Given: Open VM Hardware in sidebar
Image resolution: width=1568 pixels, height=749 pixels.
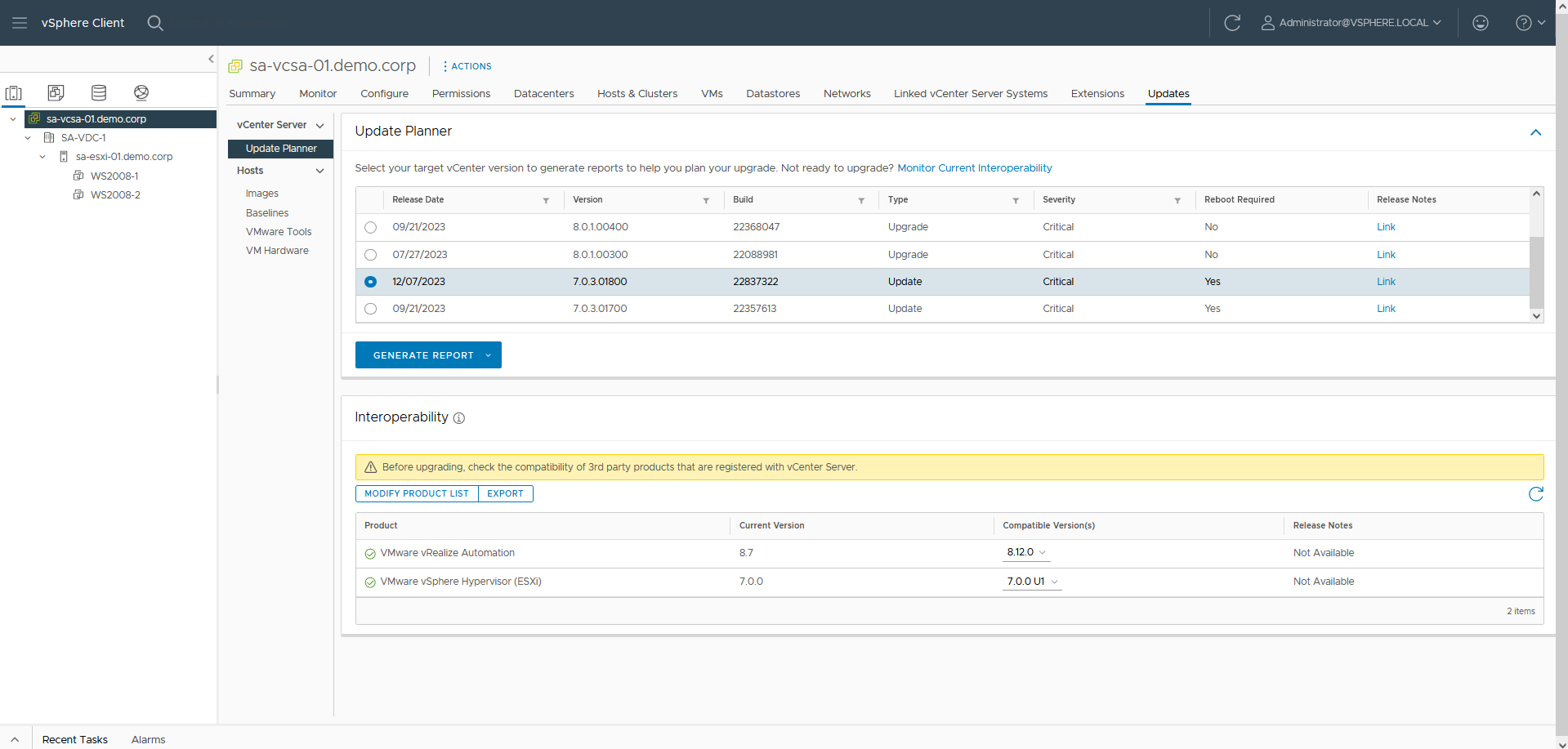Looking at the screenshot, I should coord(277,251).
